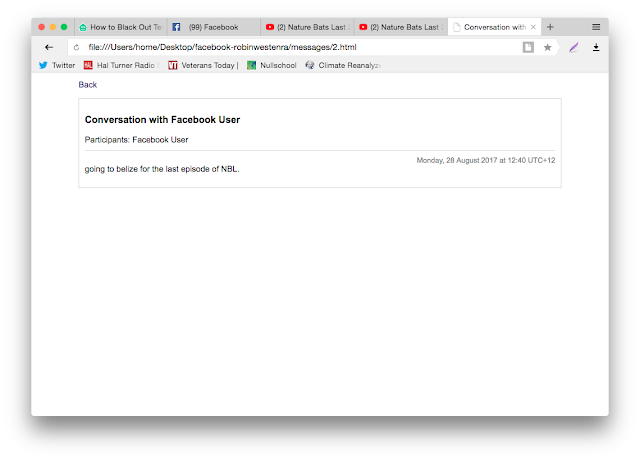Image resolution: width=640 pixels, height=461 pixels.
Task: Open Veterans Today bookmark label
Action: (x=210, y=65)
